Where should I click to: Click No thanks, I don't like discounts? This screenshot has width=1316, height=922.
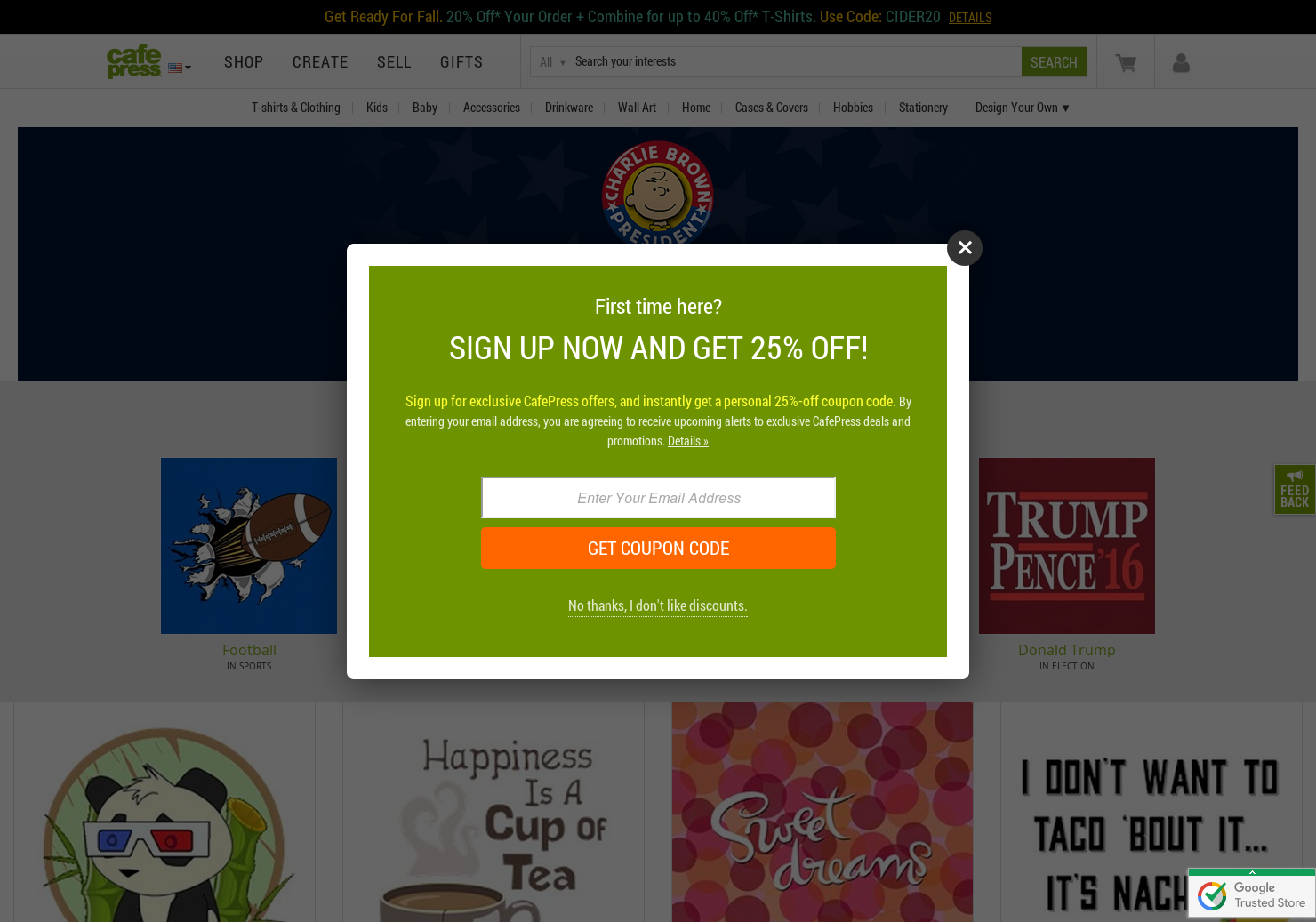click(x=658, y=605)
